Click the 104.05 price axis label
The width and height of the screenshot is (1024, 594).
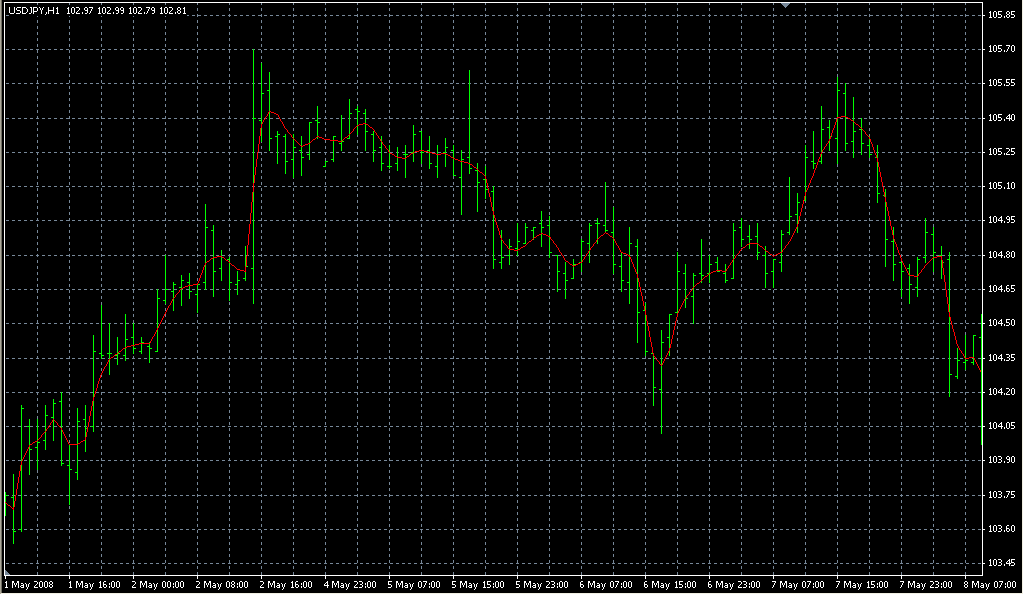tap(1002, 426)
